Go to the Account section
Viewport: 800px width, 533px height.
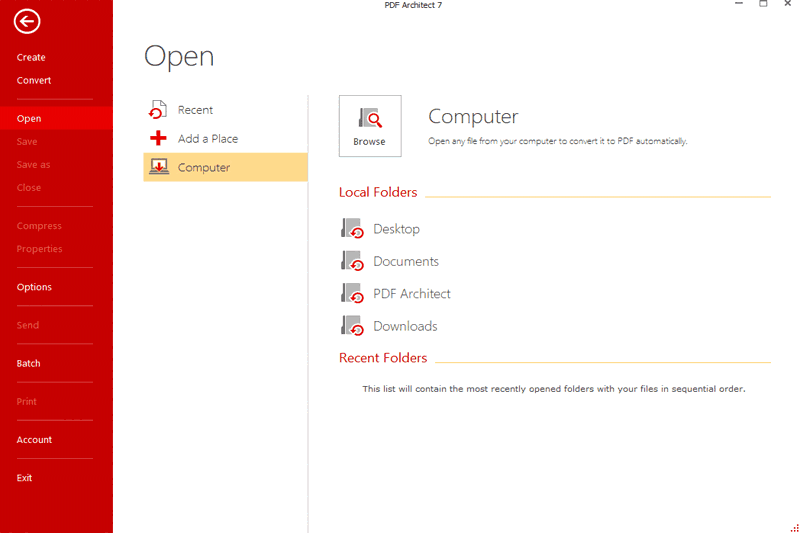34,440
